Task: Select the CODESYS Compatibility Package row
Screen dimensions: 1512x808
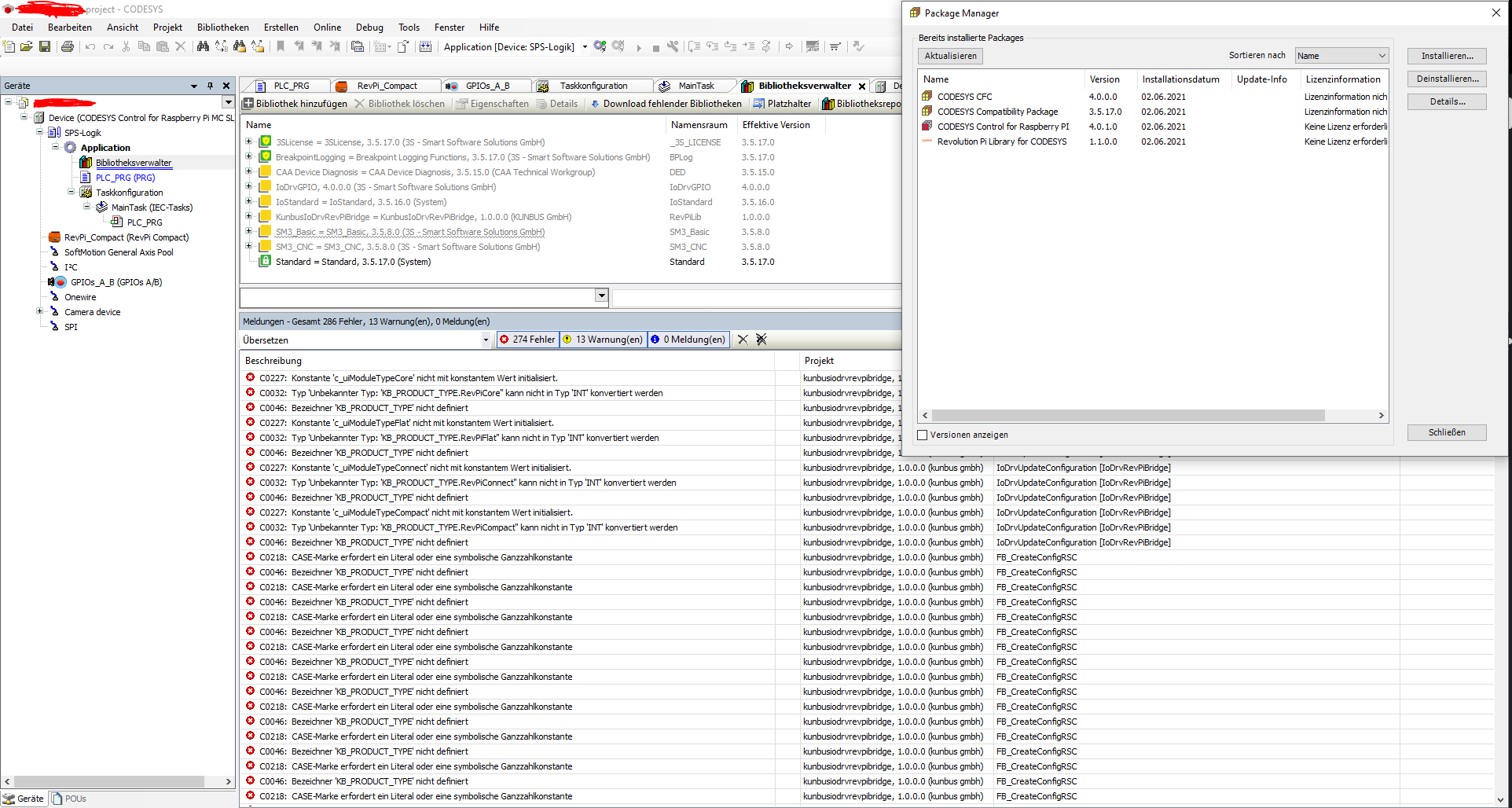Action: (x=1154, y=112)
